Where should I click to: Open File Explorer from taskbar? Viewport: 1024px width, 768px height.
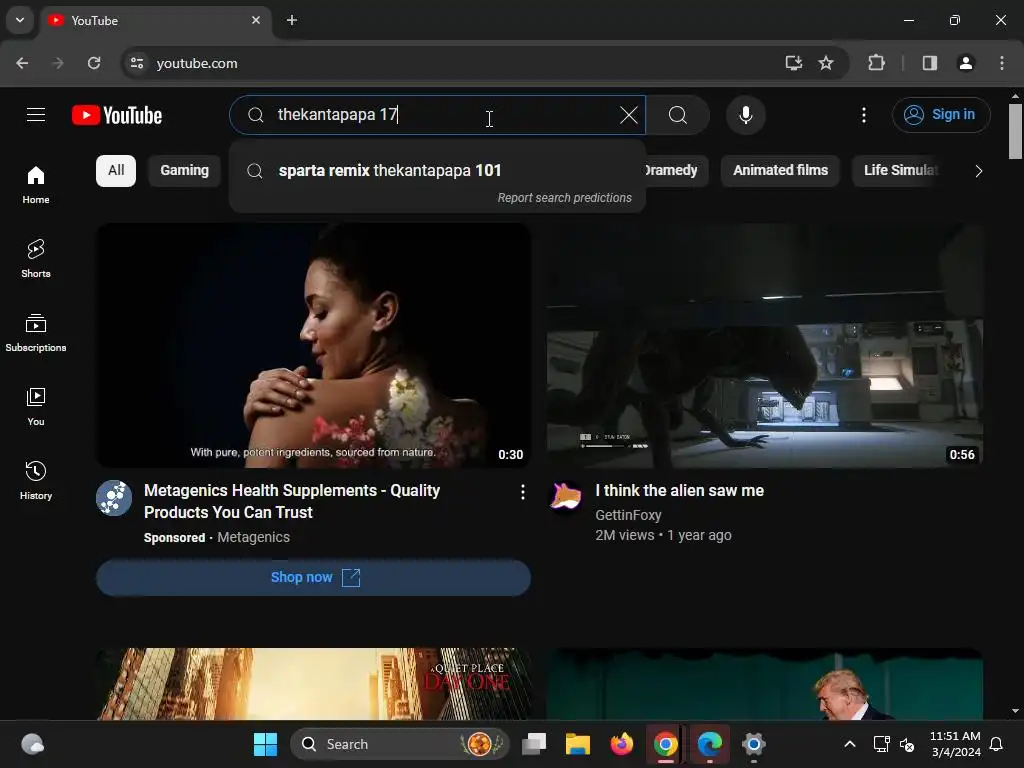(577, 744)
